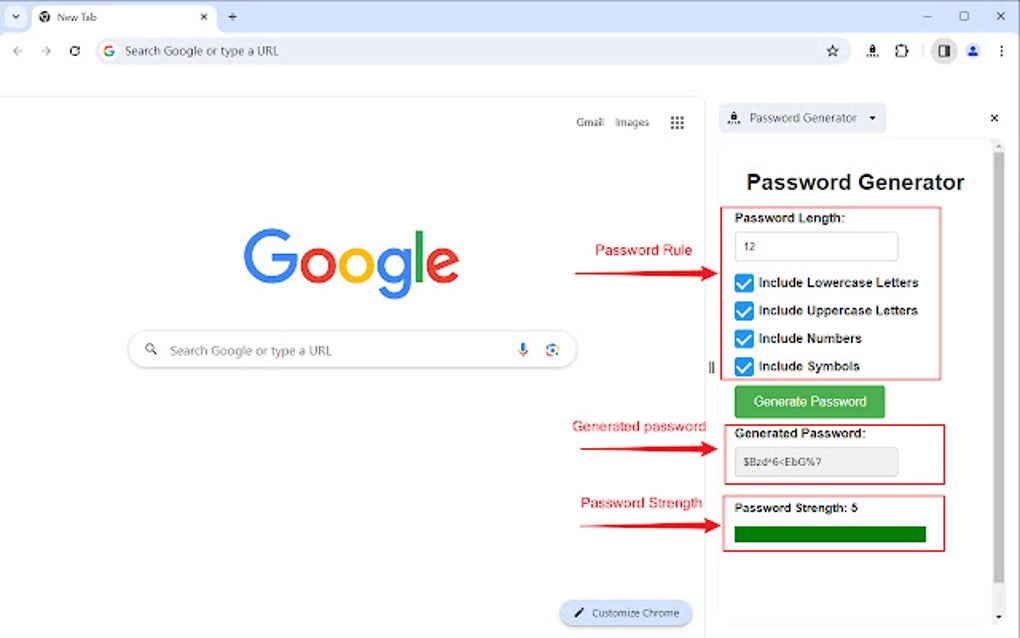Click the page reload icon
The image size is (1020, 638).
(x=75, y=50)
